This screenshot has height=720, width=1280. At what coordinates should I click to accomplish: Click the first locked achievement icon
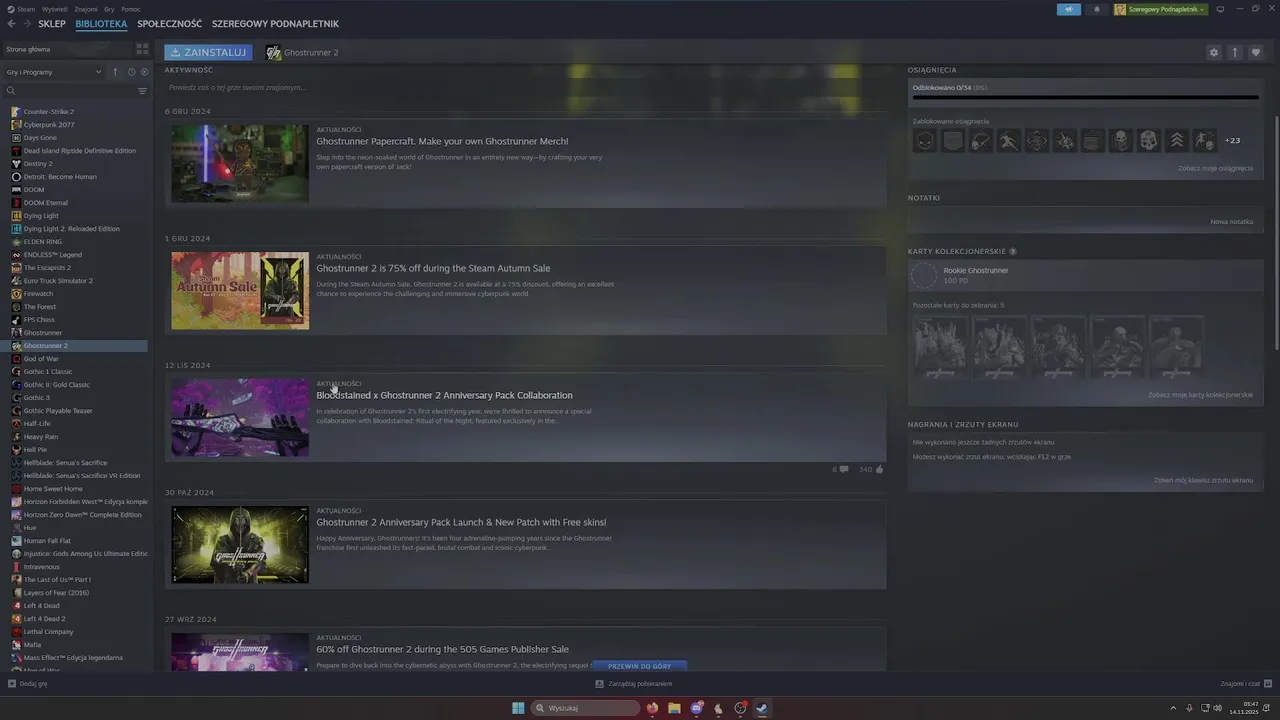[x=925, y=141]
